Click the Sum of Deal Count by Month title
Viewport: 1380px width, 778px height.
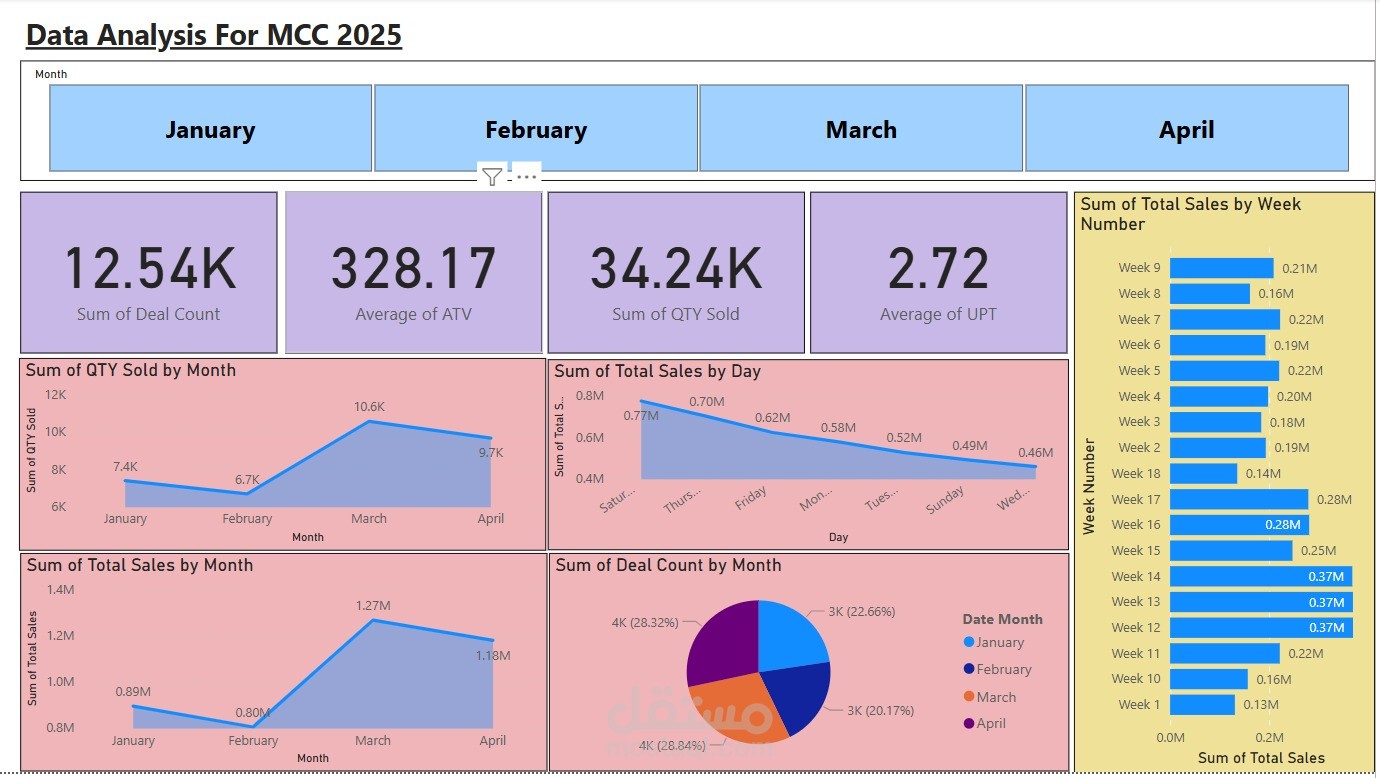(668, 565)
